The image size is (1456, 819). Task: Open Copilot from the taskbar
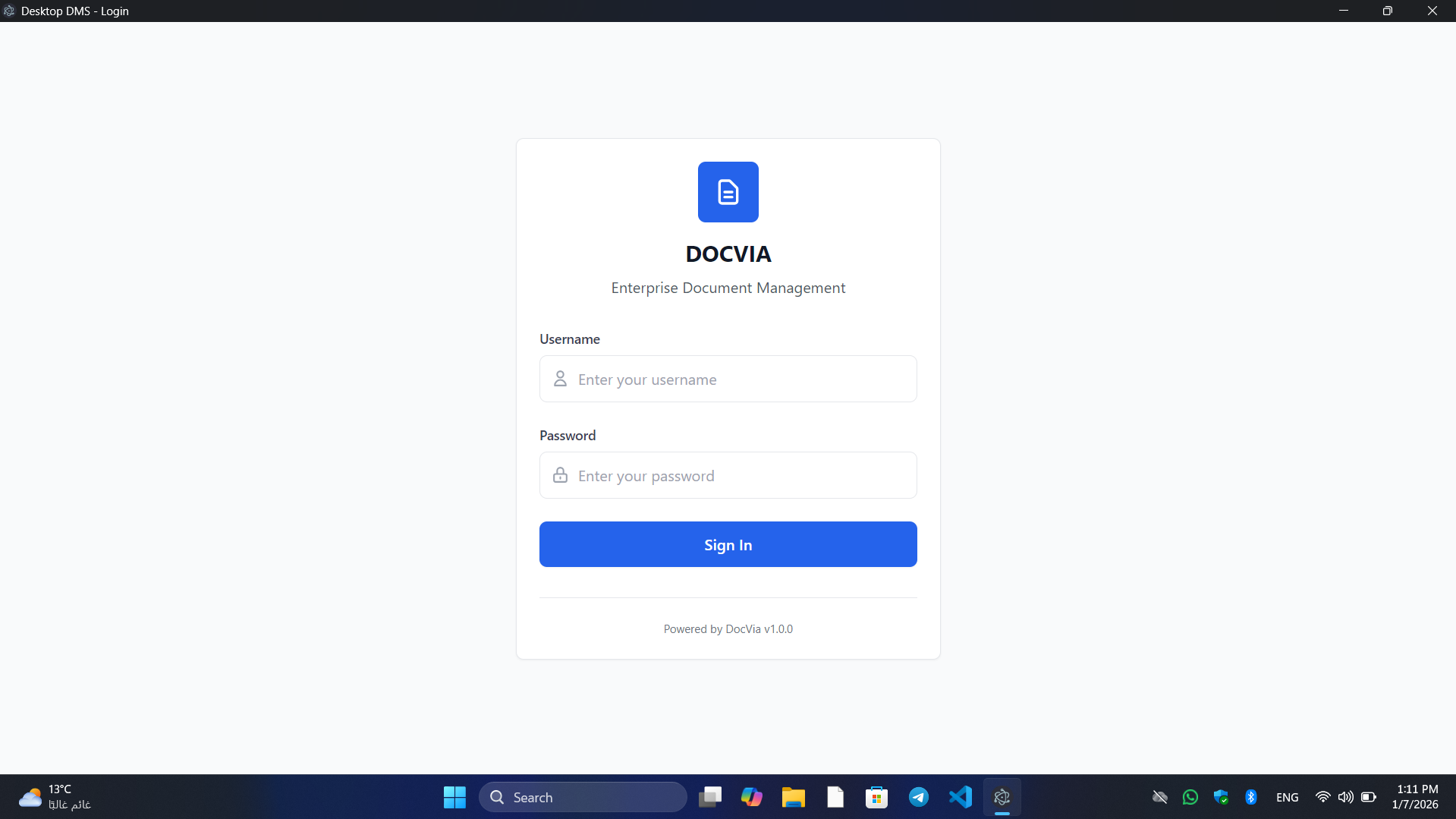pyautogui.click(x=751, y=797)
